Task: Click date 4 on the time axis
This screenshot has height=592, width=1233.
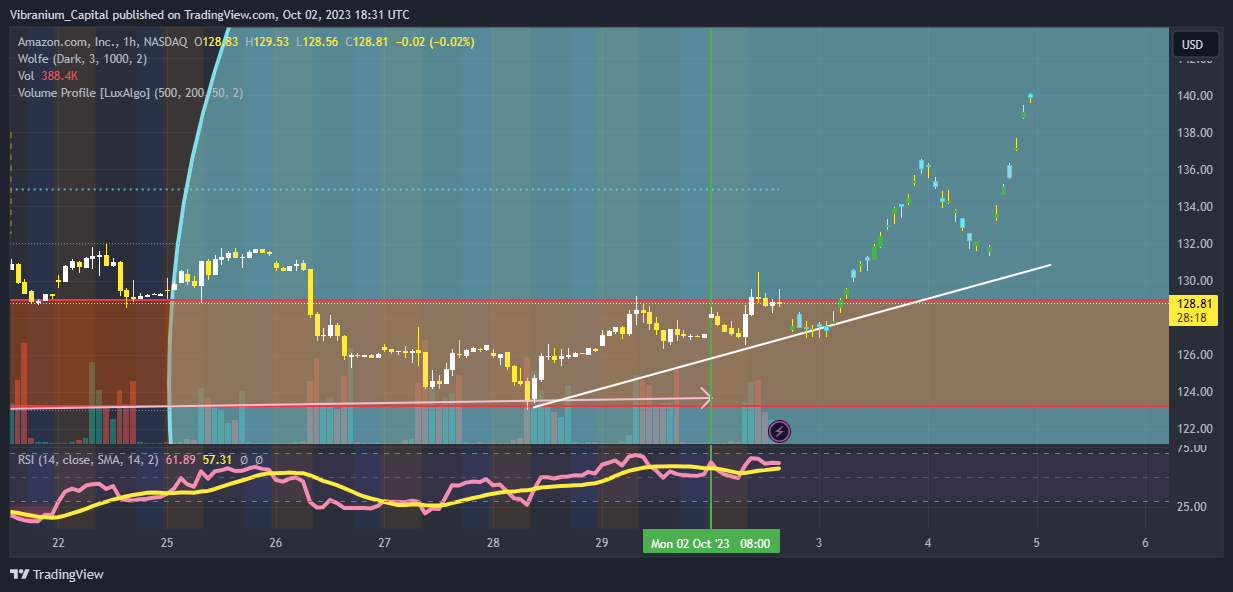Action: pos(928,543)
